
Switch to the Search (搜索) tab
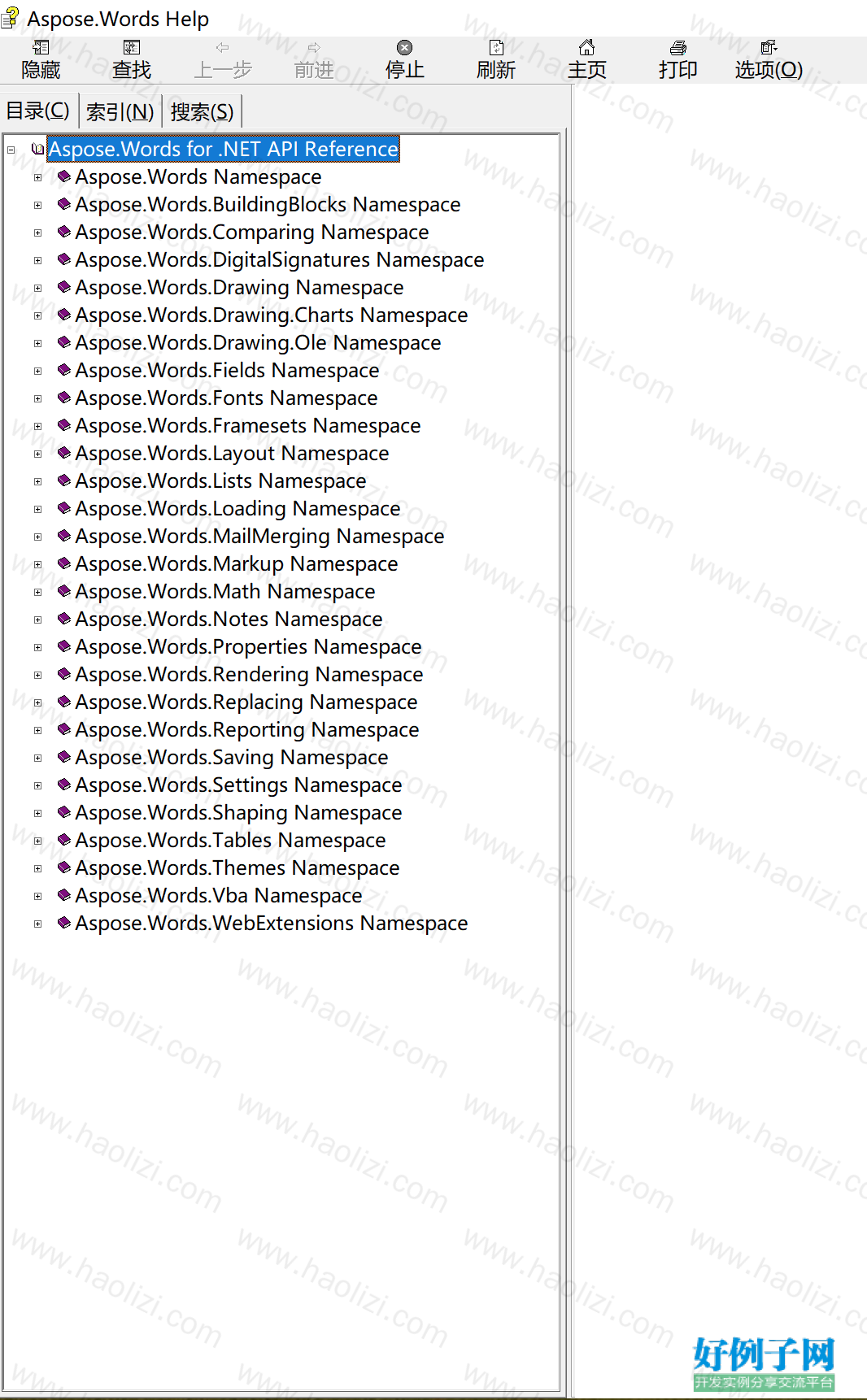pos(203,111)
